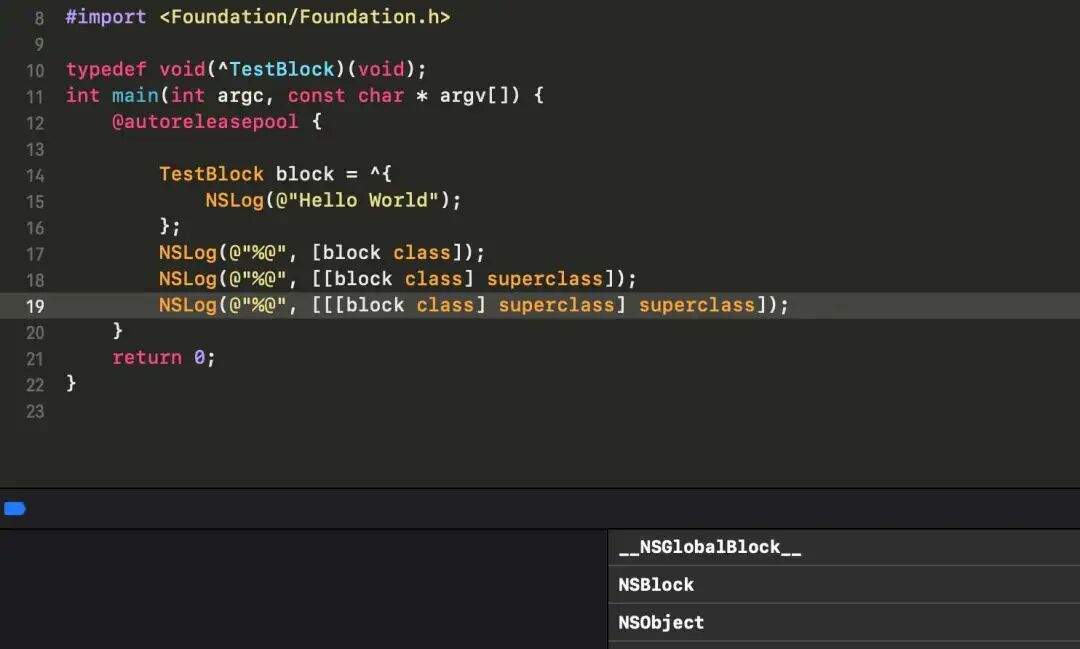Click the argv[] parameter text
Viewport: 1080px width, 649px height.
point(479,95)
